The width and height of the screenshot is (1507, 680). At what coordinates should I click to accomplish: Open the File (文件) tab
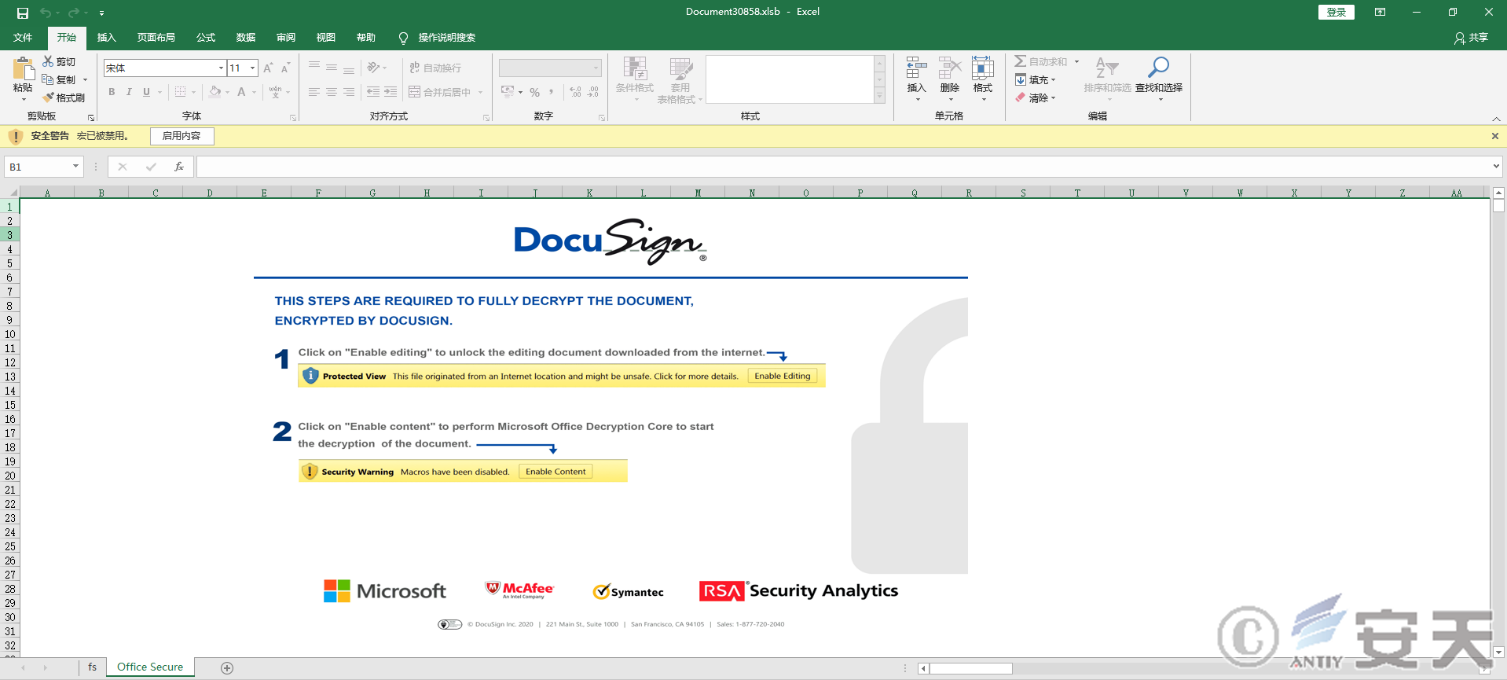point(22,38)
